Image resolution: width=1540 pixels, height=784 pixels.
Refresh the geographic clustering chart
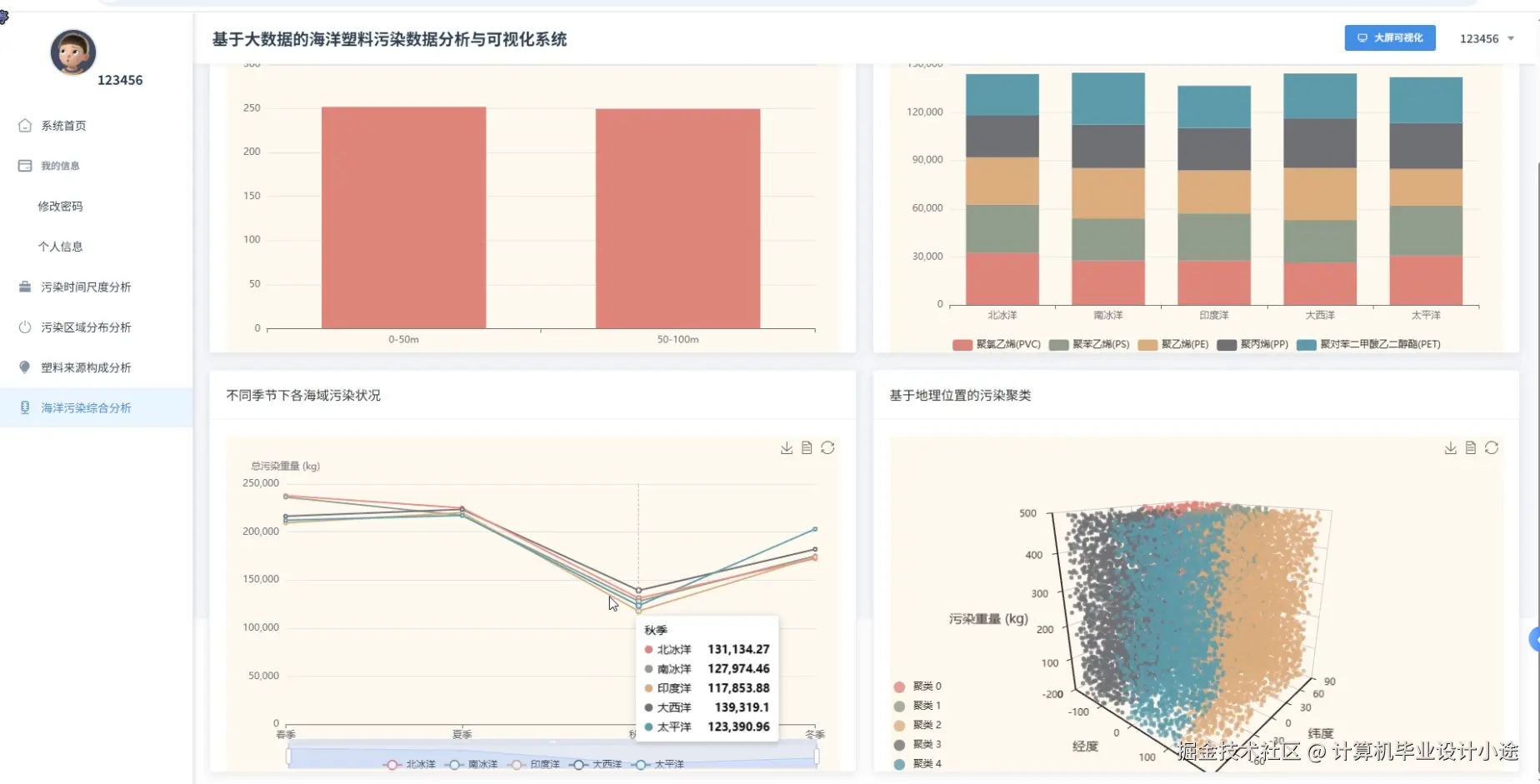1491,447
